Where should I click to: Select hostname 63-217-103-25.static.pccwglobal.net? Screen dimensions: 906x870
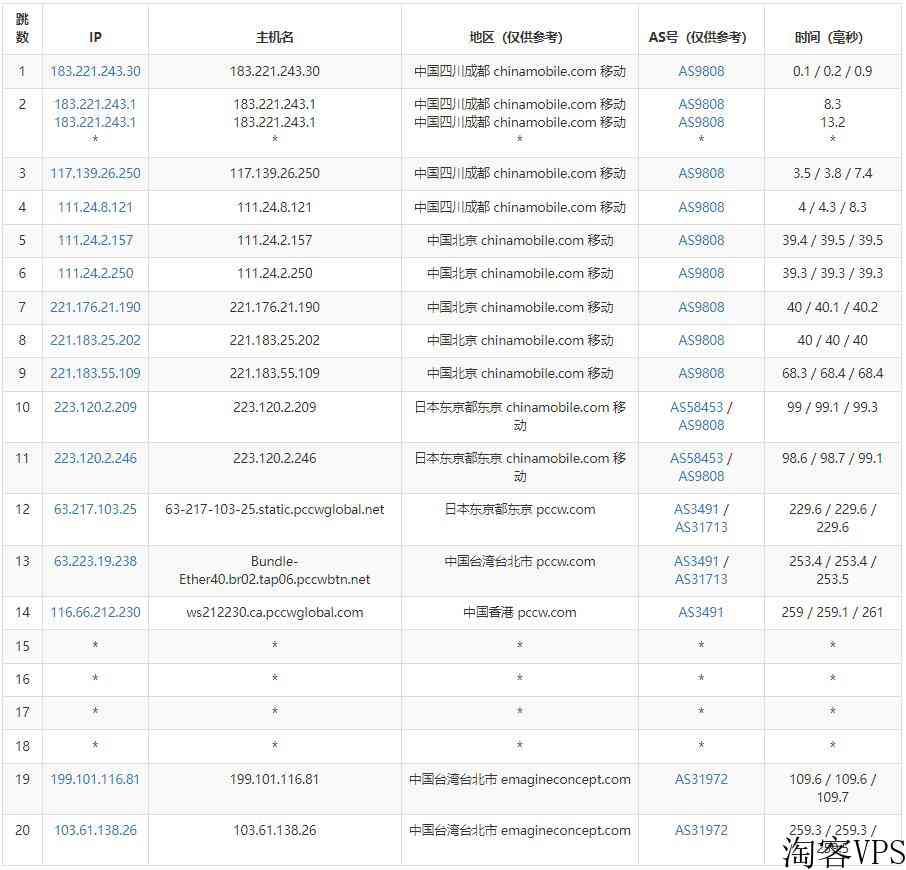point(274,510)
